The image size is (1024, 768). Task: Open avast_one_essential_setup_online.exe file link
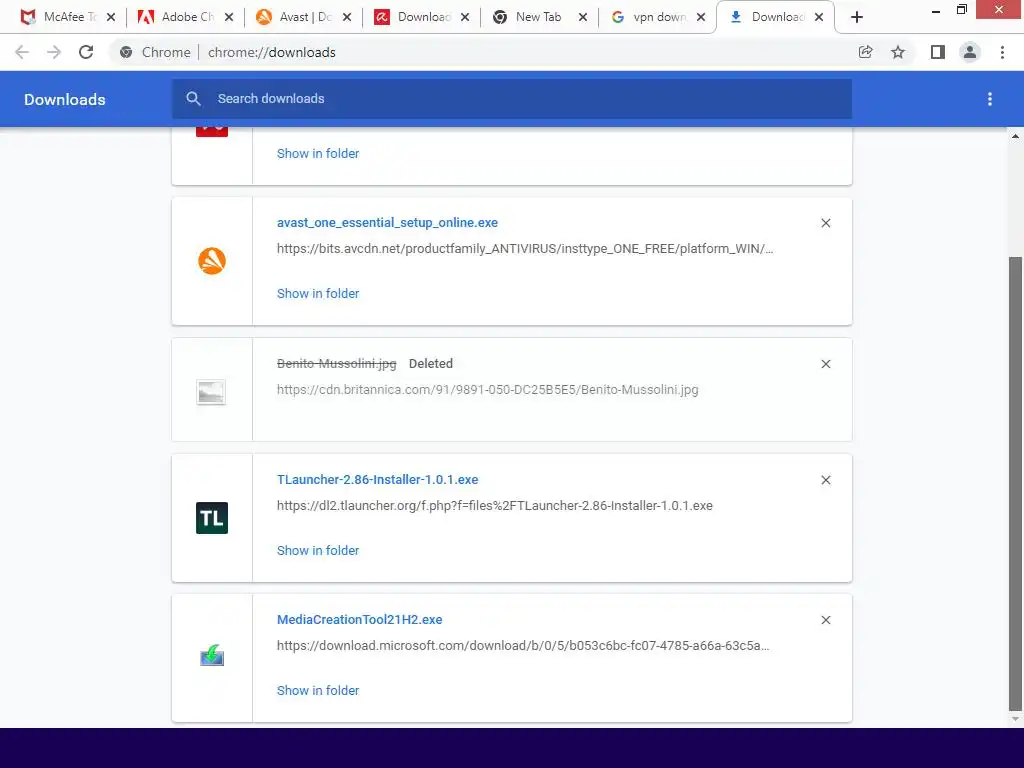387,223
